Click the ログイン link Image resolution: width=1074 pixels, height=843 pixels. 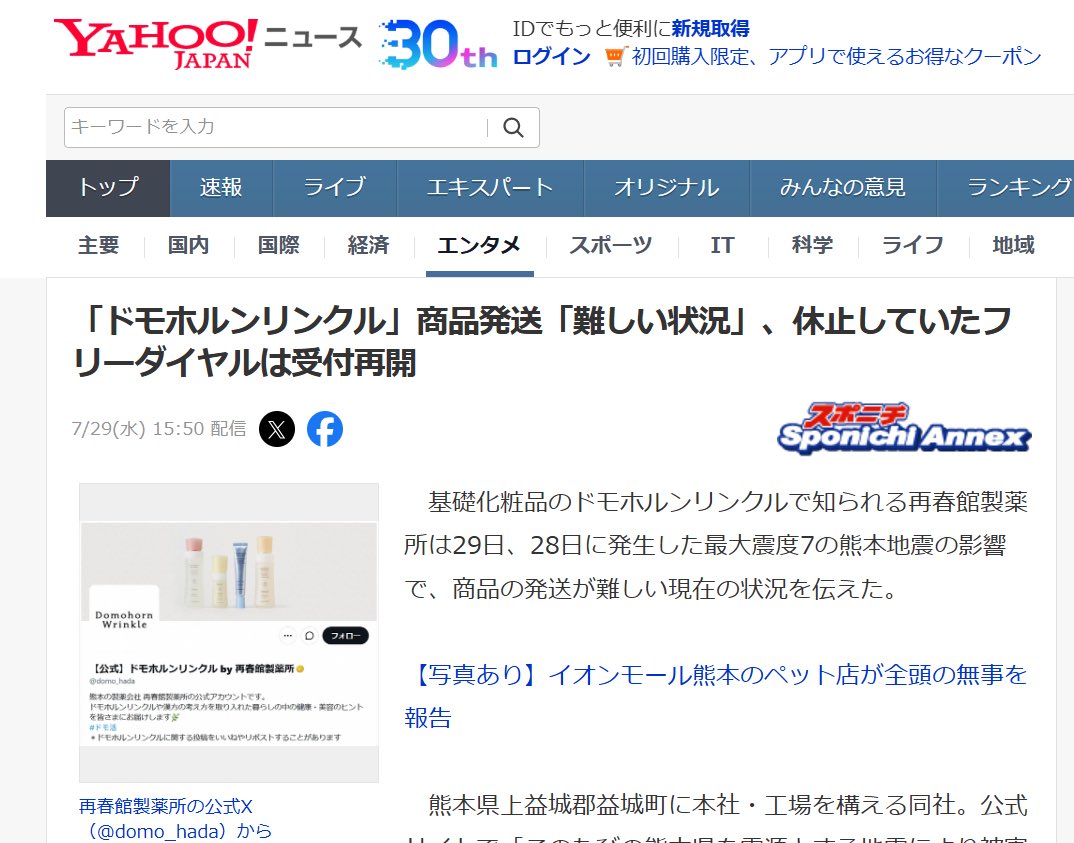tap(551, 56)
